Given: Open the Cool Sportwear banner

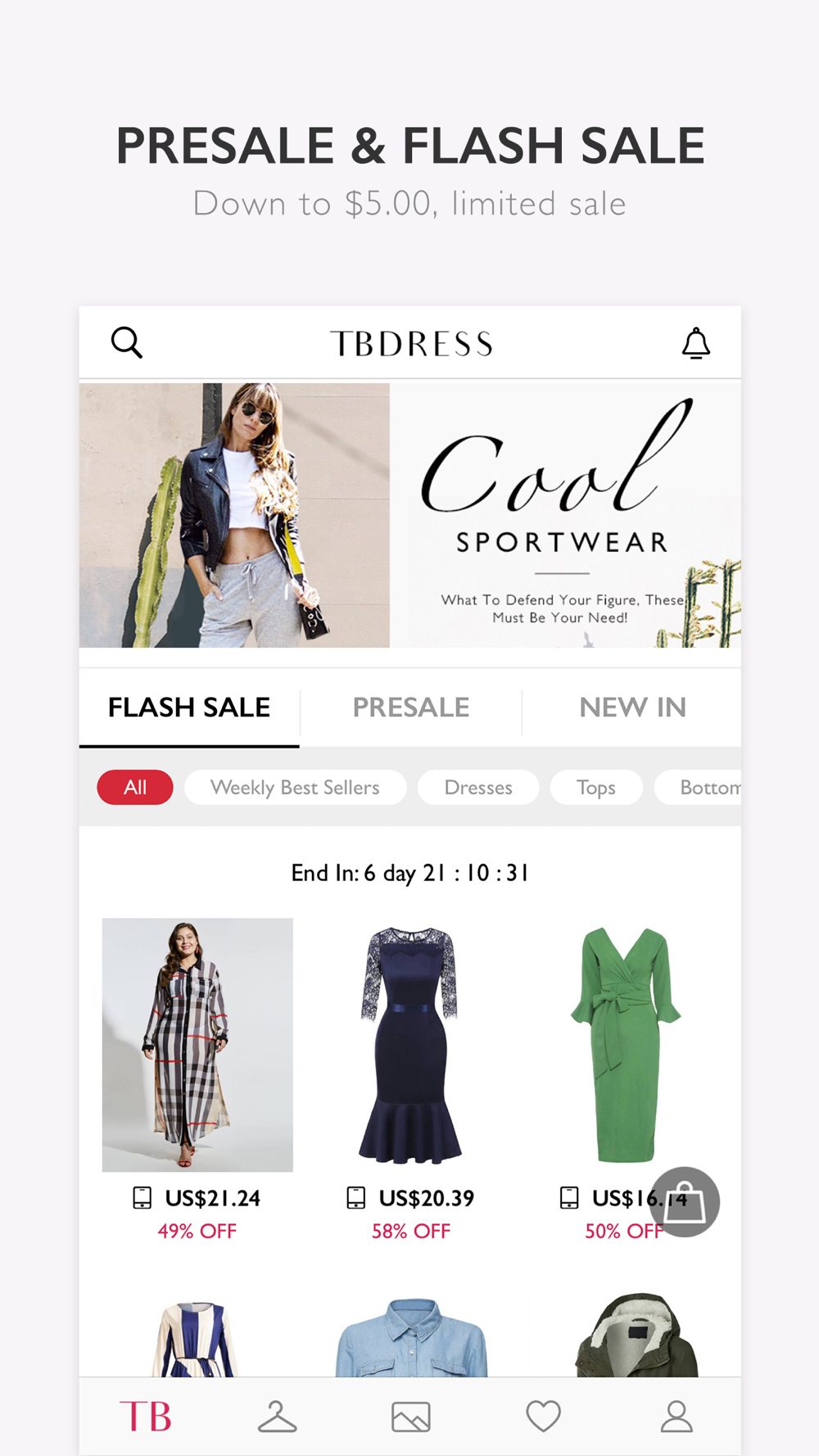Looking at the screenshot, I should pos(410,515).
